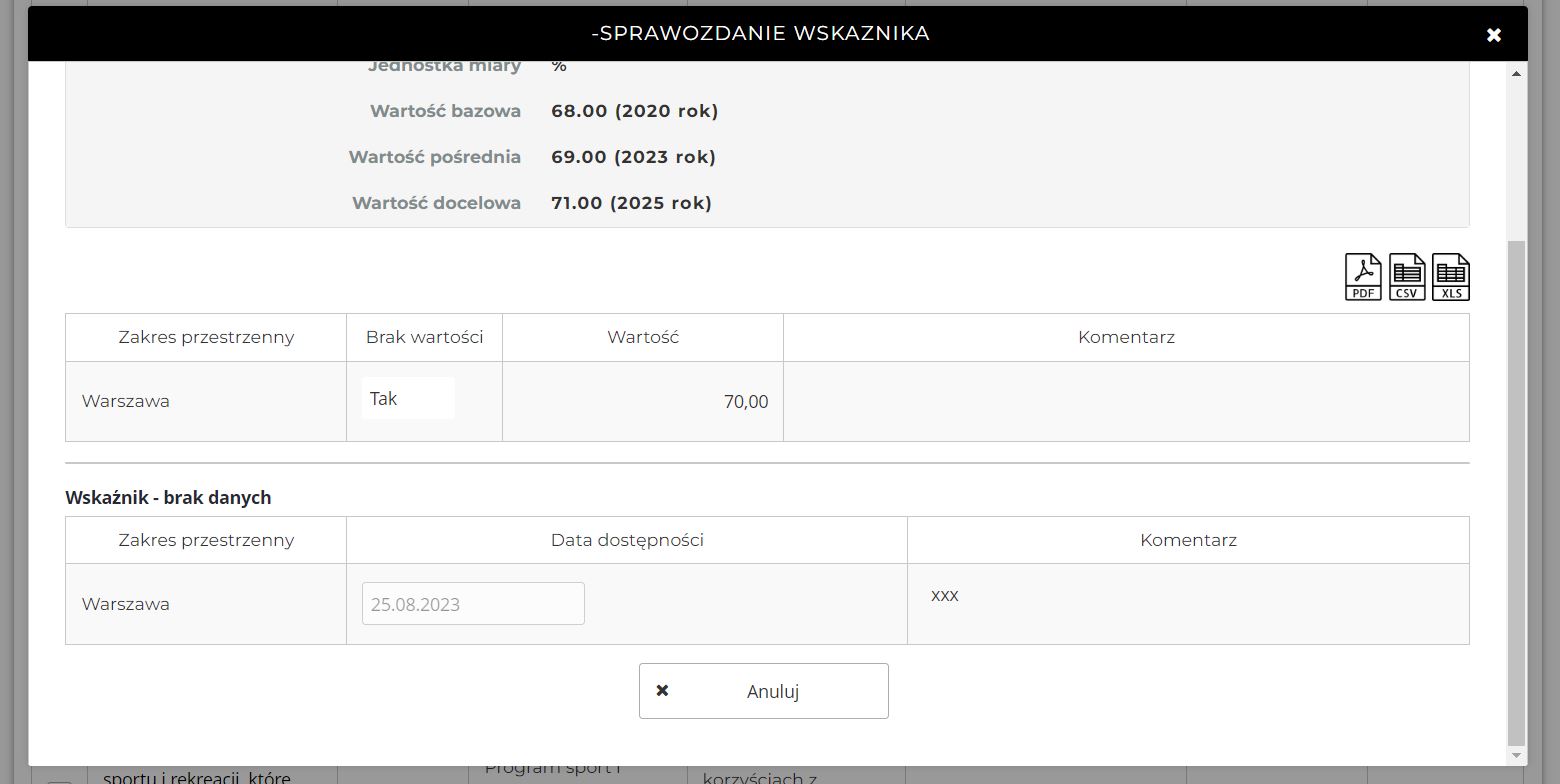This screenshot has height=784, width=1560.
Task: Export the indicator data to XLS
Action: 1451,277
